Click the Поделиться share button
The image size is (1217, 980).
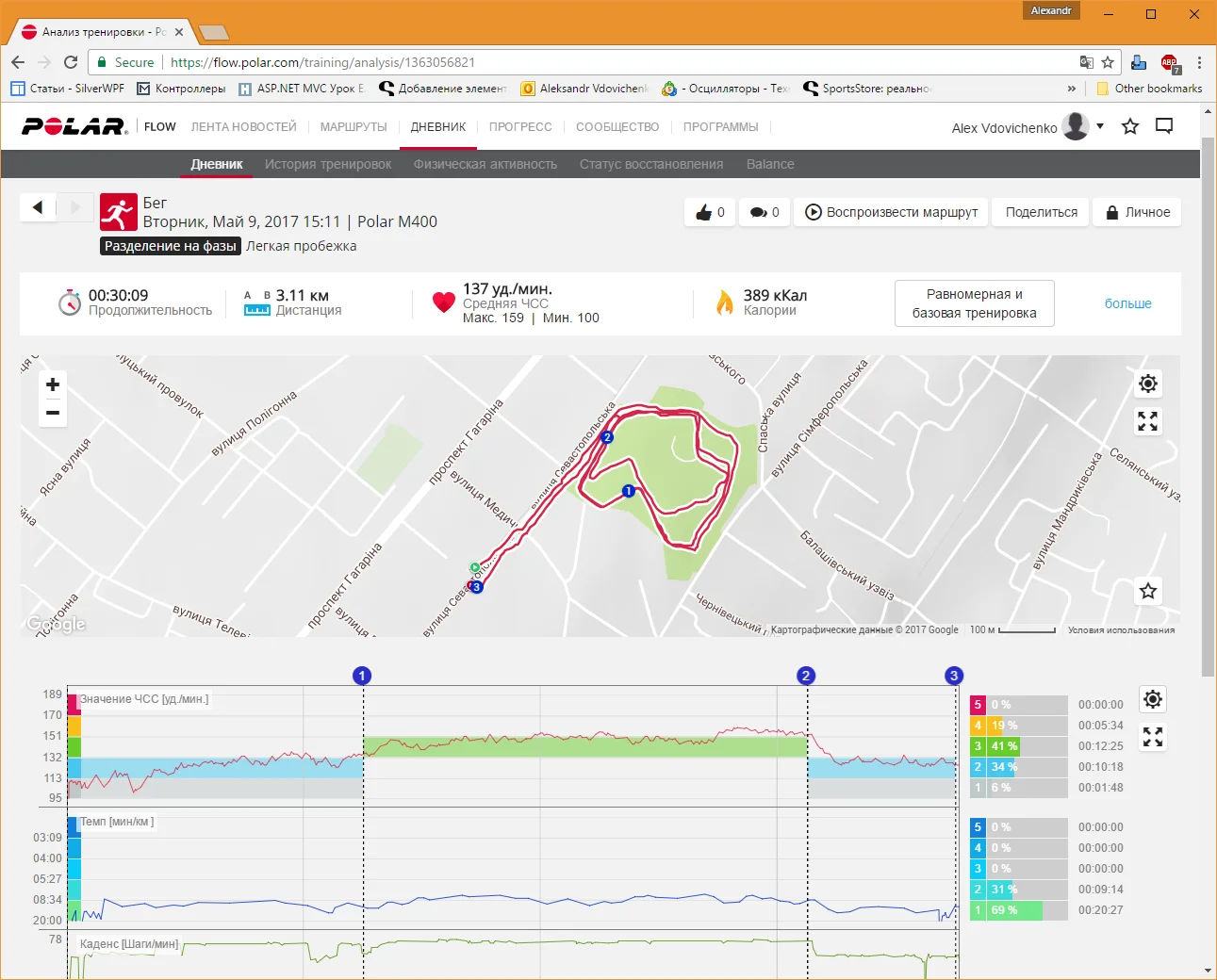[1041, 212]
